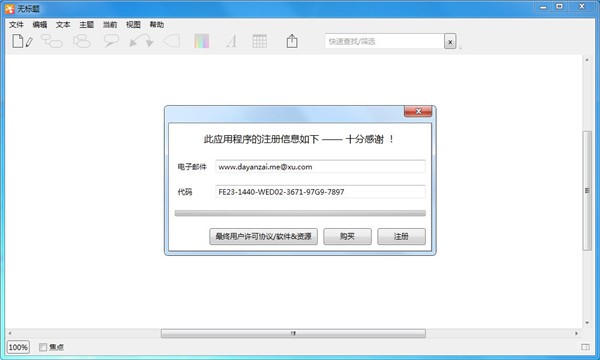Click the panel toggle icon at bottom right
This screenshot has width=600, height=360.
click(585, 347)
